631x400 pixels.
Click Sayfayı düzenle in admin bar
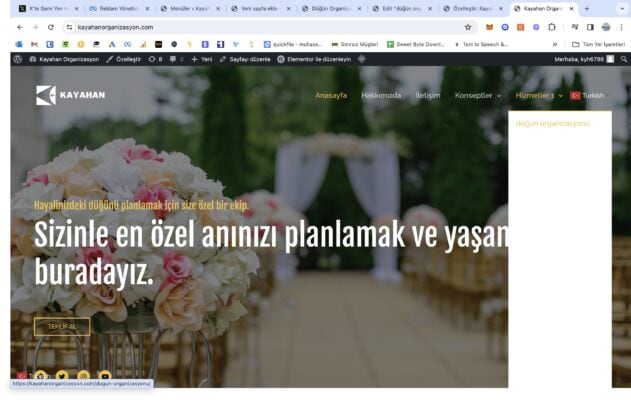click(245, 59)
